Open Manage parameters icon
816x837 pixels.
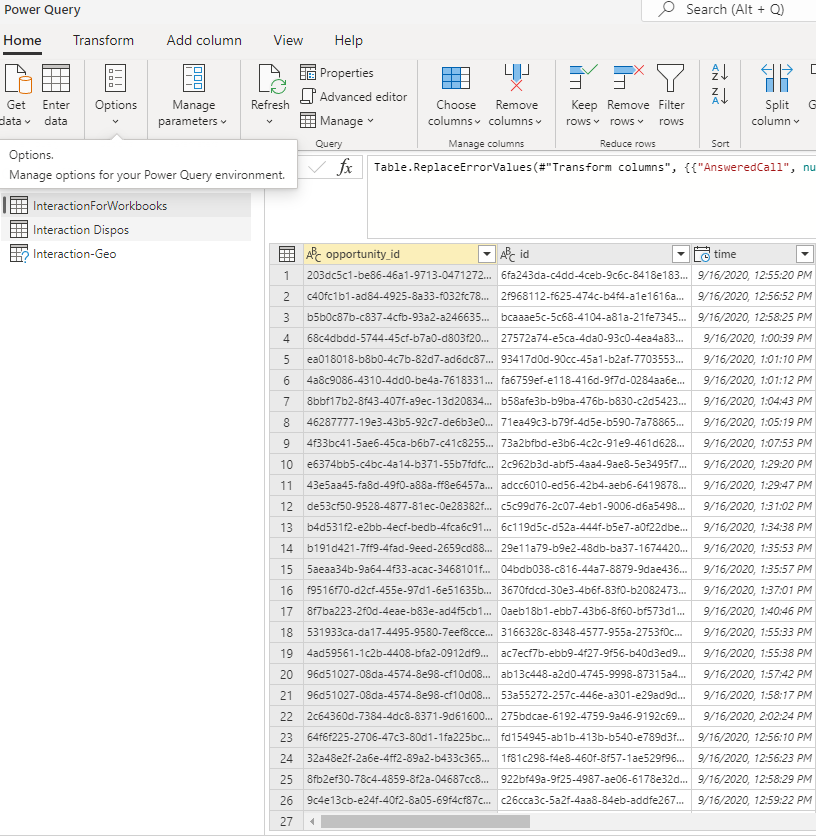(x=193, y=78)
